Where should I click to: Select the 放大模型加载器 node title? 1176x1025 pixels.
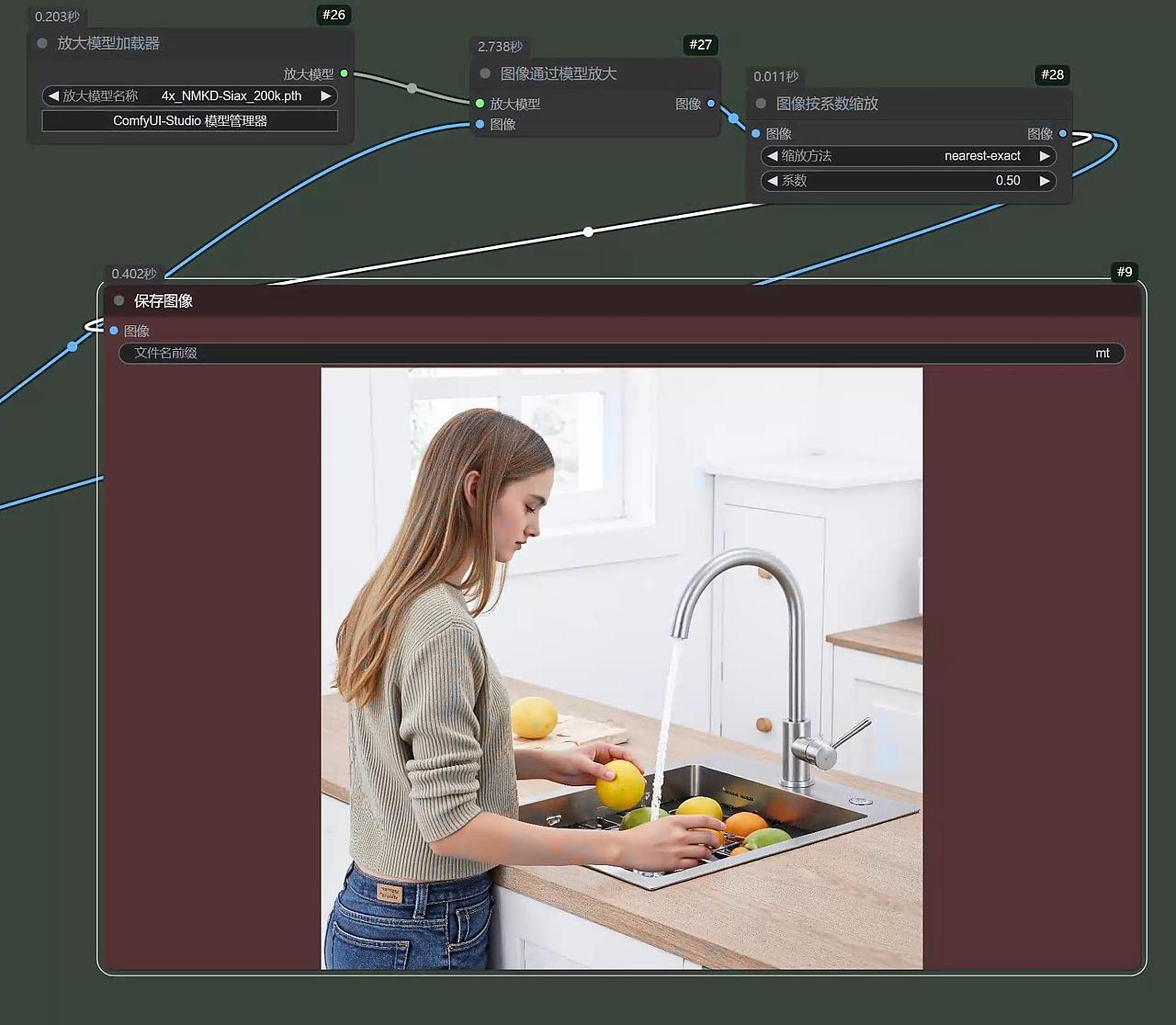point(108,43)
